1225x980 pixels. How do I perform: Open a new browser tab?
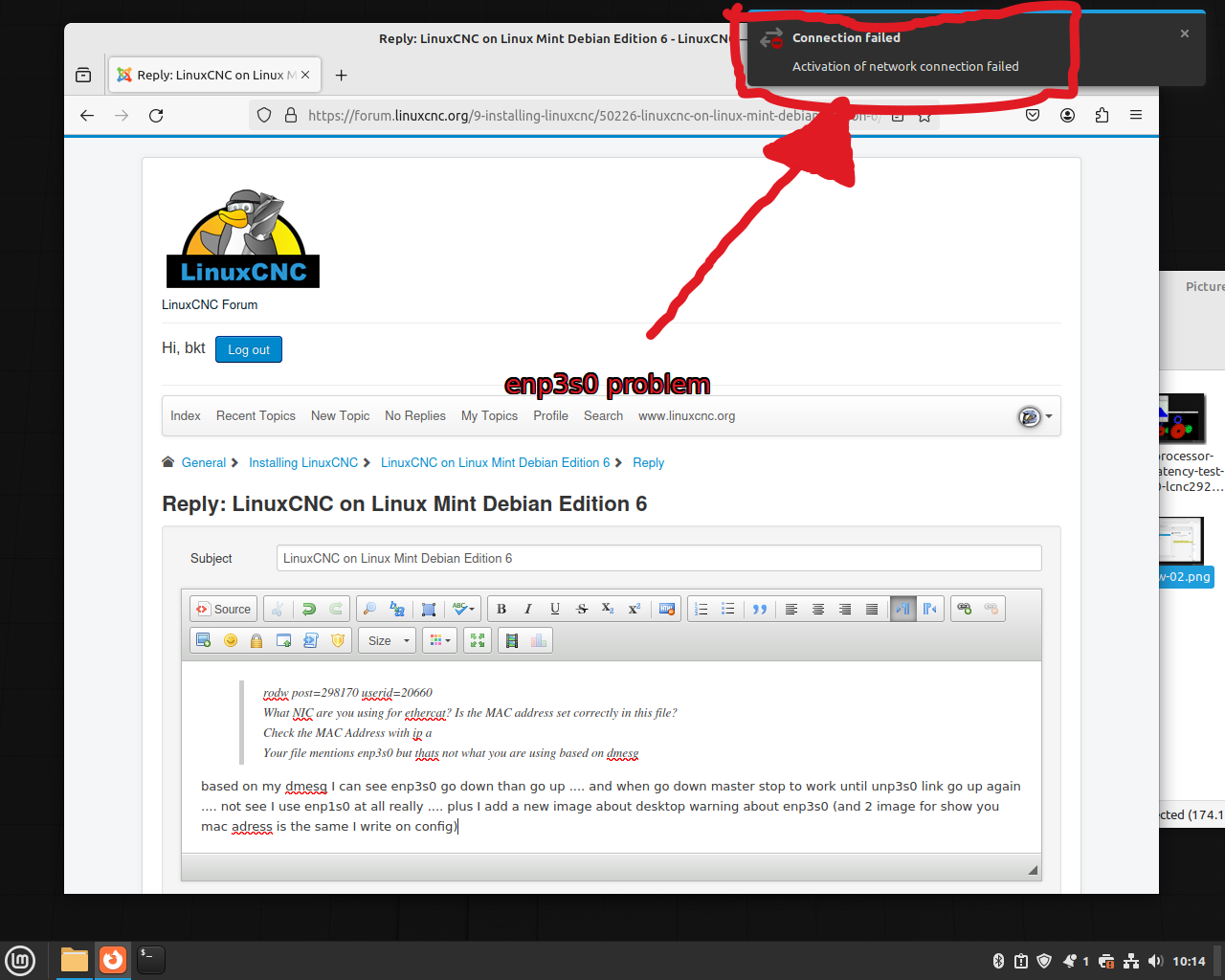341,75
